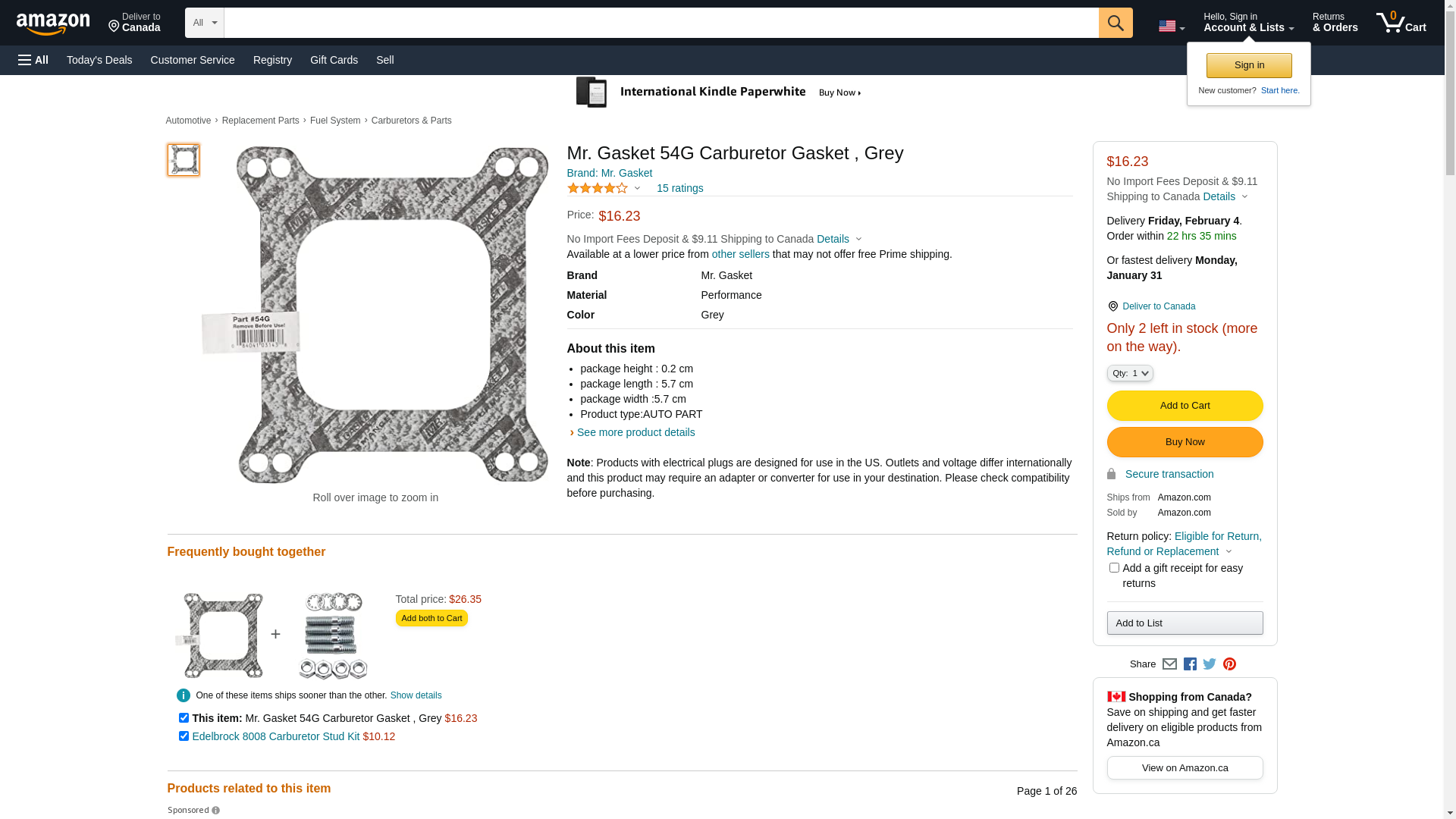Open the other sellers link

point(740,254)
